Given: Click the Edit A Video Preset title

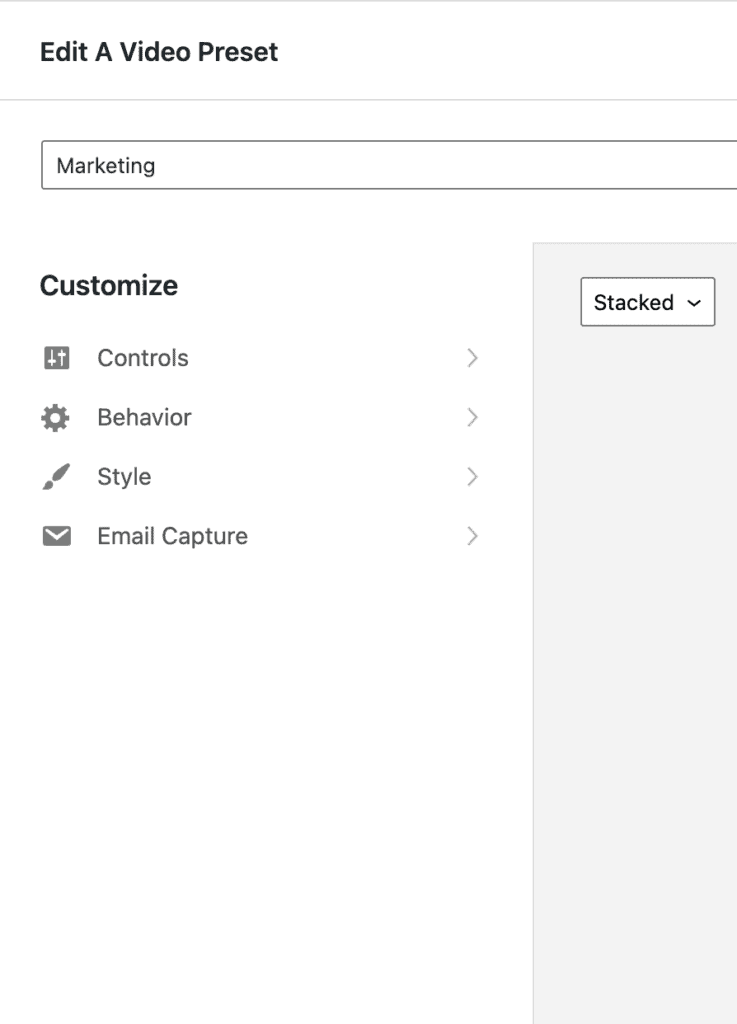Looking at the screenshot, I should (x=159, y=52).
